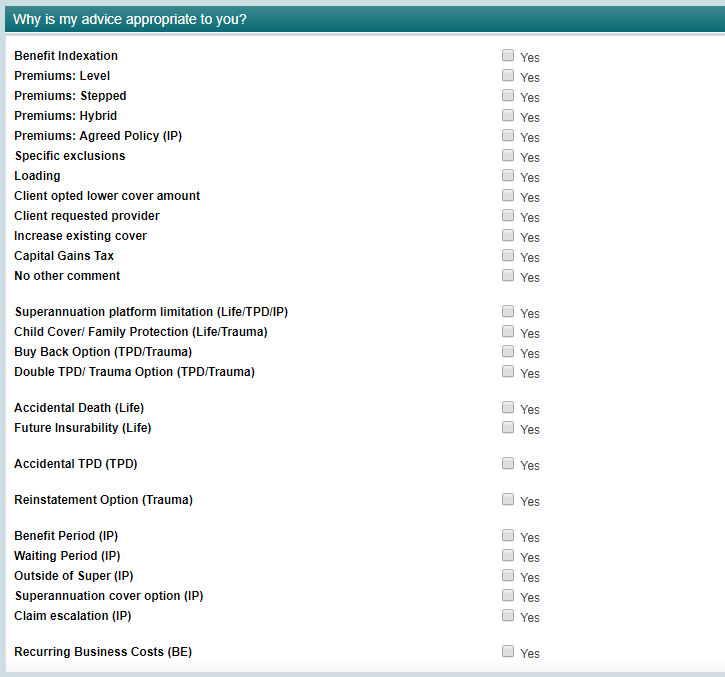Click the 'Client requested provider' label
Image resolution: width=725 pixels, height=677 pixels.
87,216
